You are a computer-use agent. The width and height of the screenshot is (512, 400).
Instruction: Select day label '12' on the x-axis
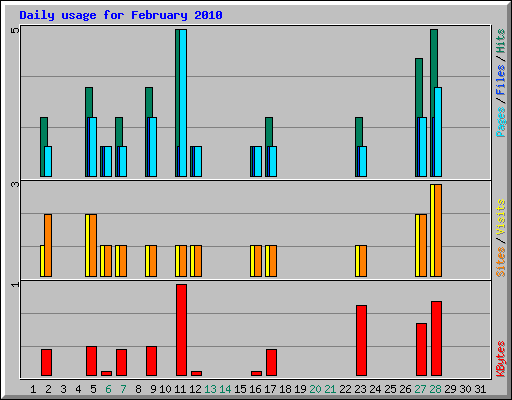pyautogui.click(x=195, y=389)
